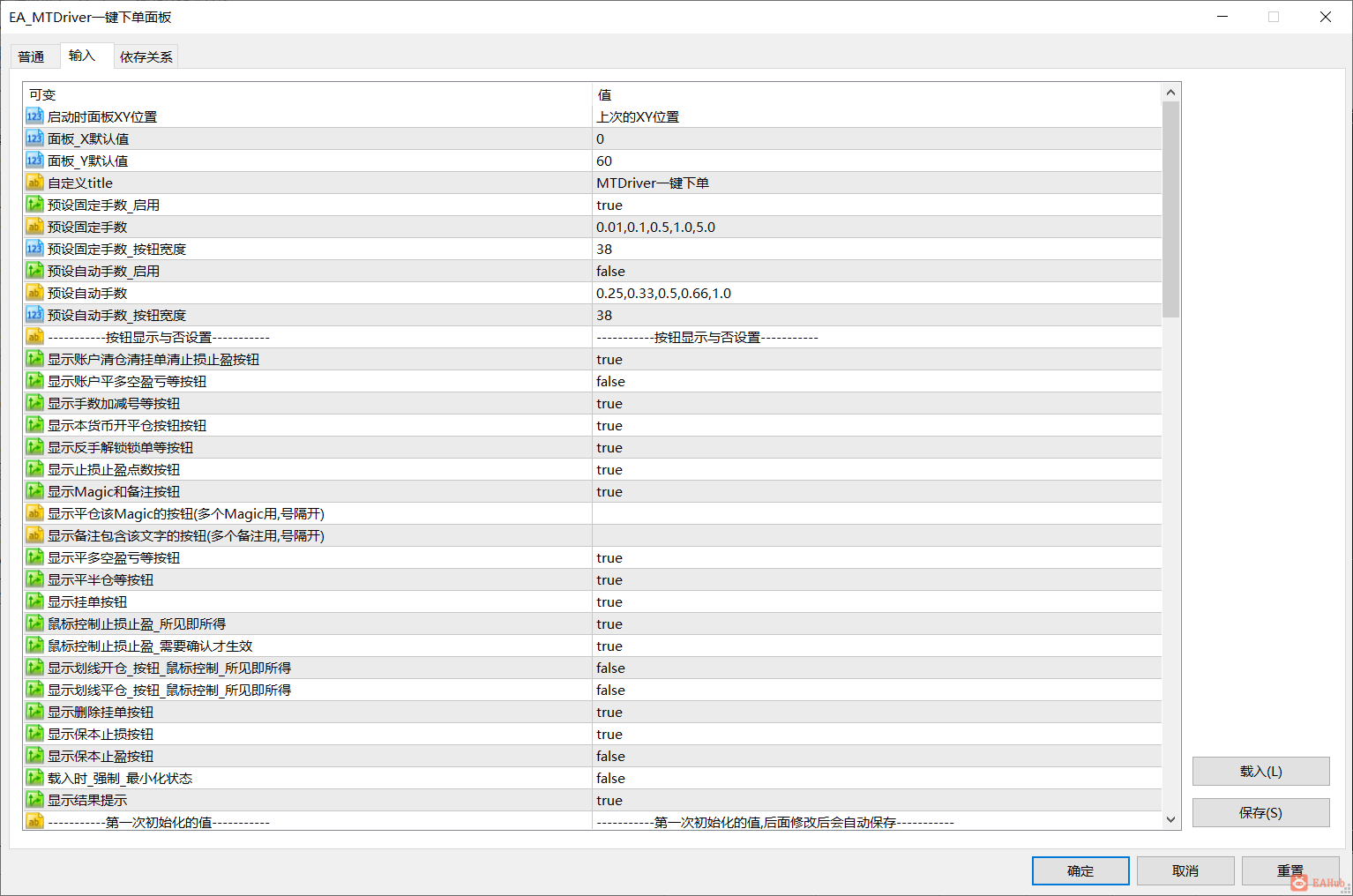The height and width of the screenshot is (896, 1353).
Task: Select the false value of 显示账户平多空盈亏等按钮
Action: (x=610, y=381)
